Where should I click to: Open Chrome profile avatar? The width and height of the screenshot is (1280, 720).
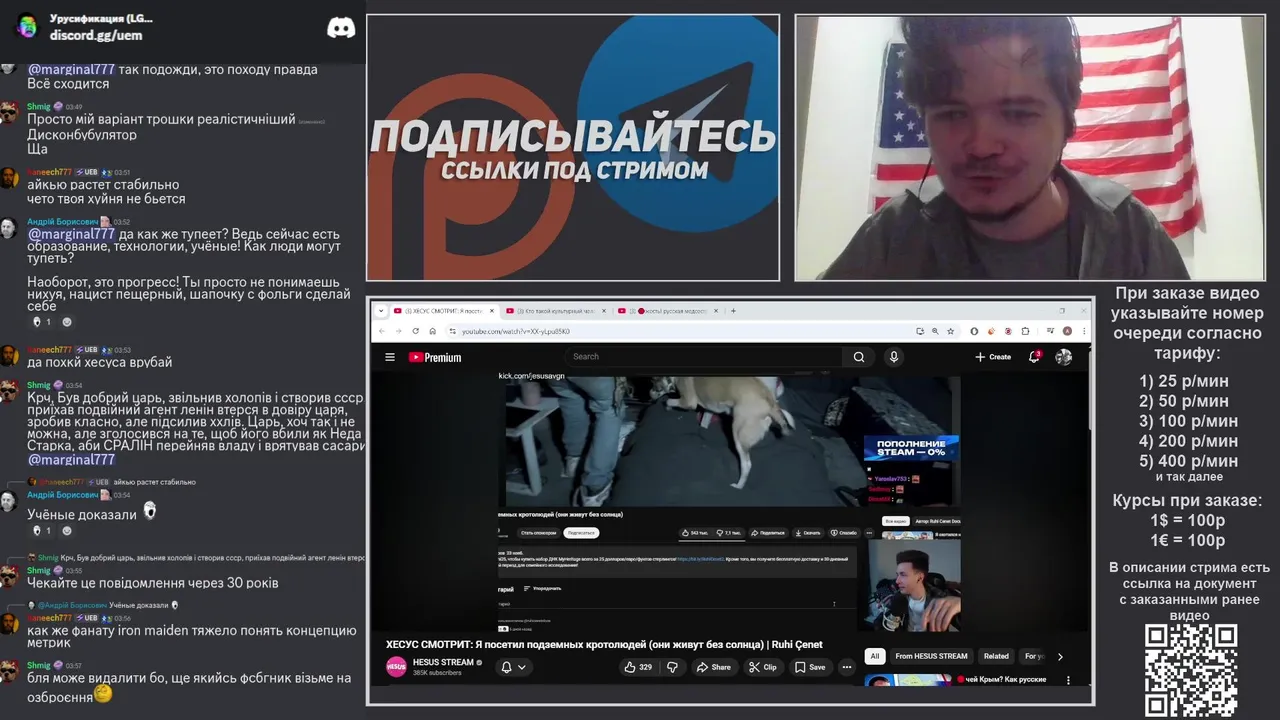[x=1067, y=331]
